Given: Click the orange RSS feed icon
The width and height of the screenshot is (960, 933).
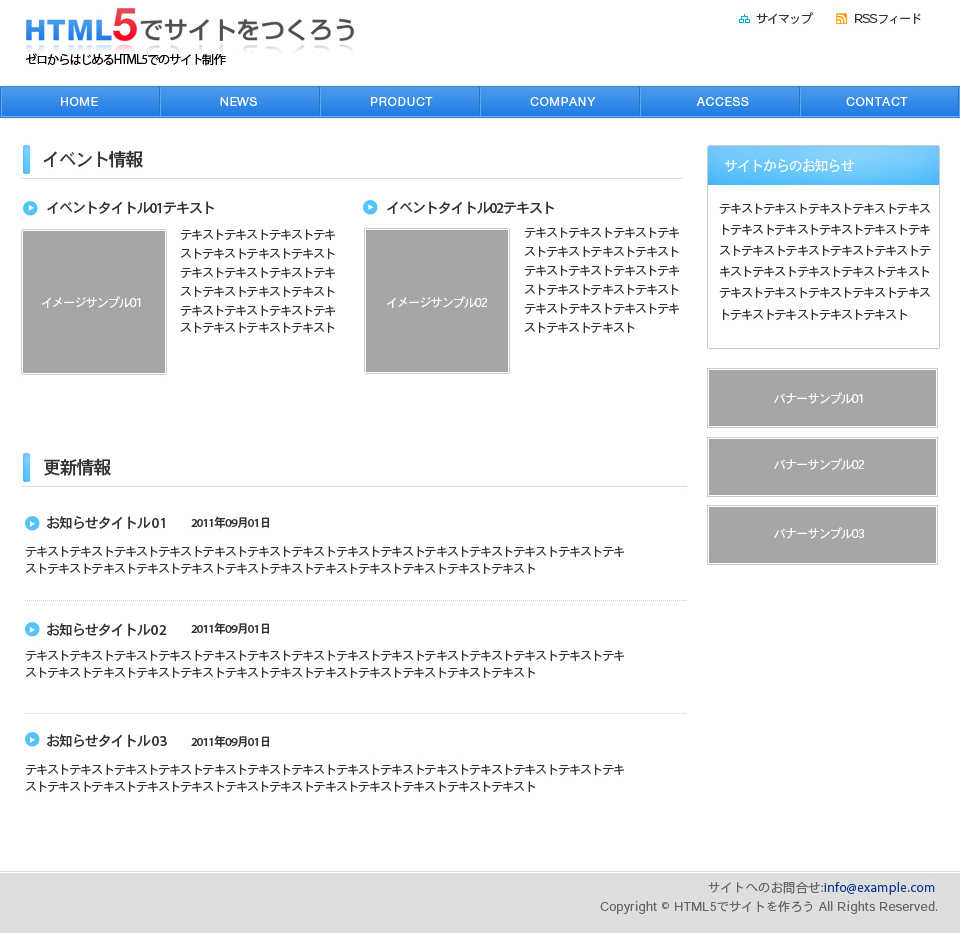Looking at the screenshot, I should tap(841, 19).
